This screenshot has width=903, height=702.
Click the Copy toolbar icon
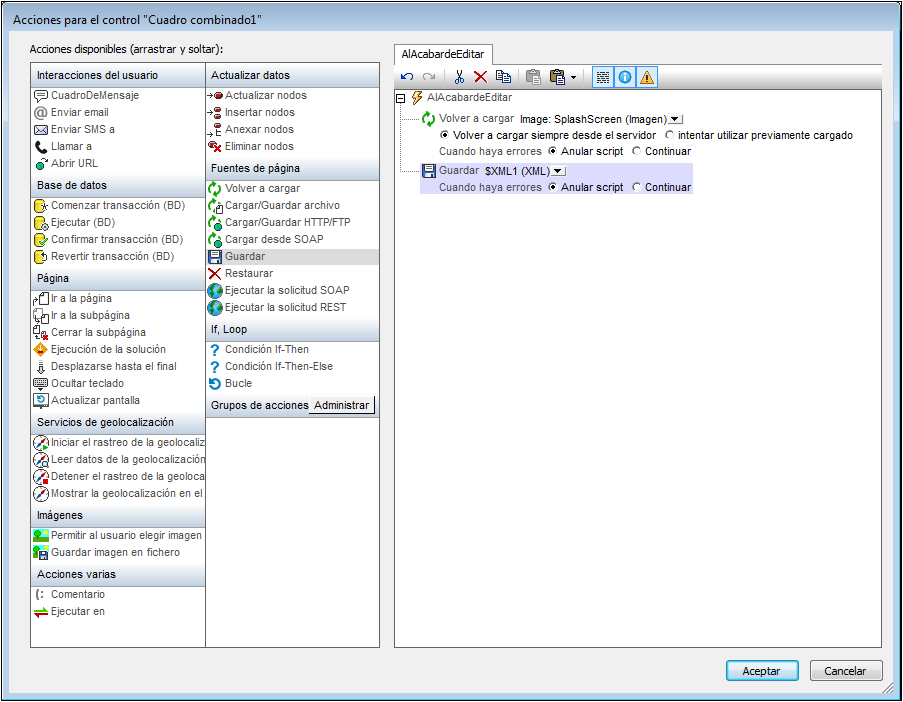503,77
